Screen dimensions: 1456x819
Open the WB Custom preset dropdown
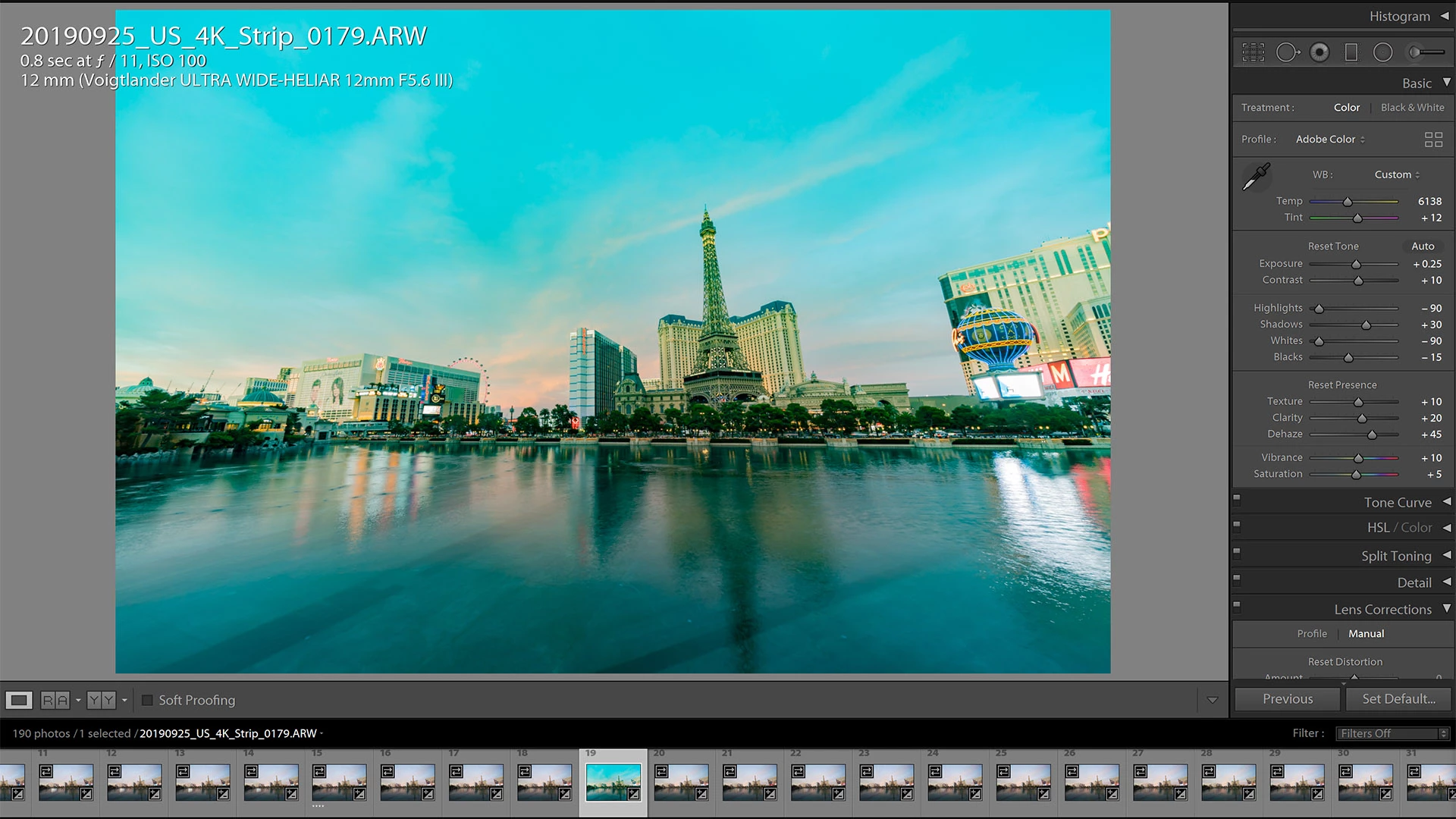1397,174
